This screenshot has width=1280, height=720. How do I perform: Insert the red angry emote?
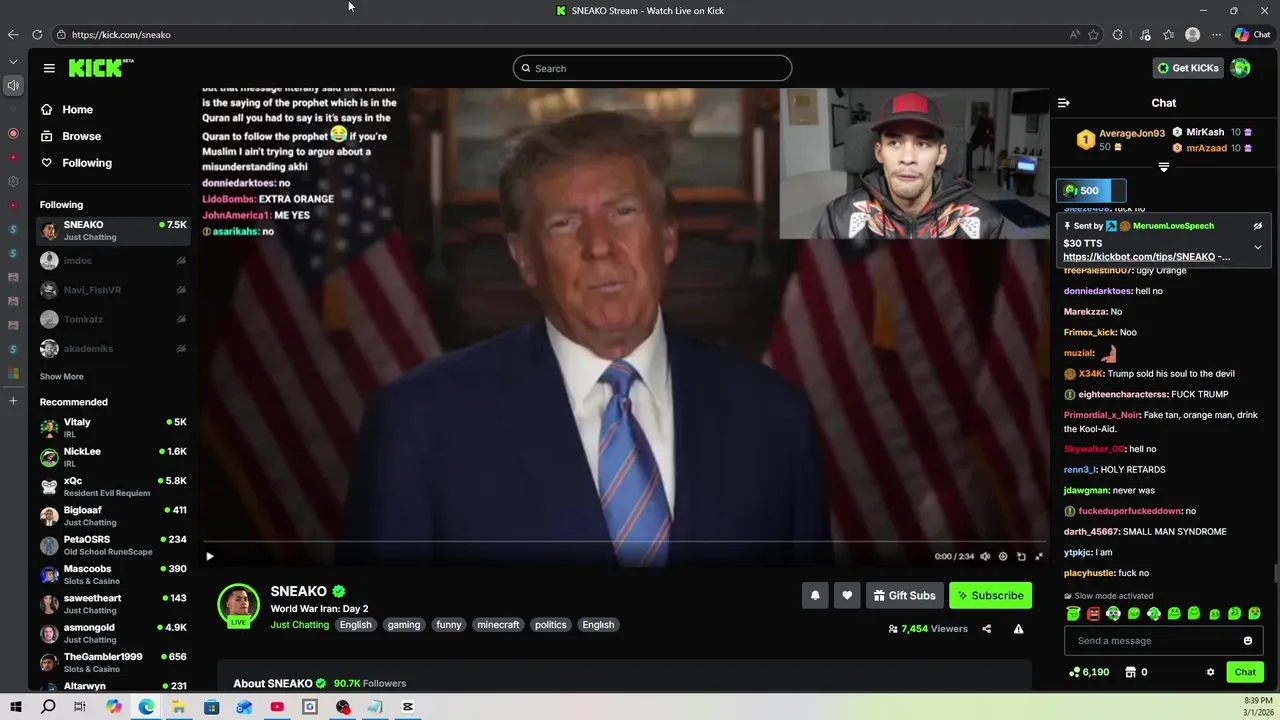pos(1093,614)
